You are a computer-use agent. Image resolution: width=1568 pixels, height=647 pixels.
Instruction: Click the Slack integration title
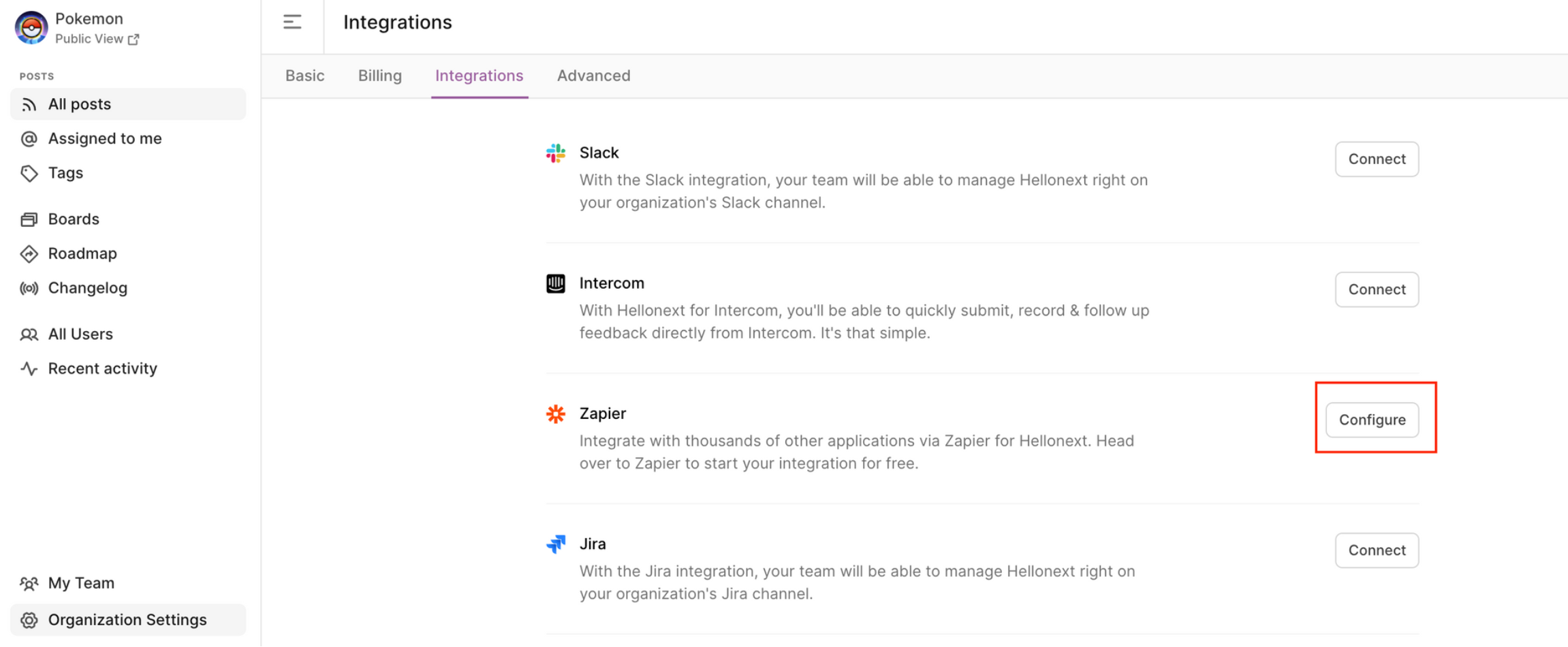click(x=599, y=153)
